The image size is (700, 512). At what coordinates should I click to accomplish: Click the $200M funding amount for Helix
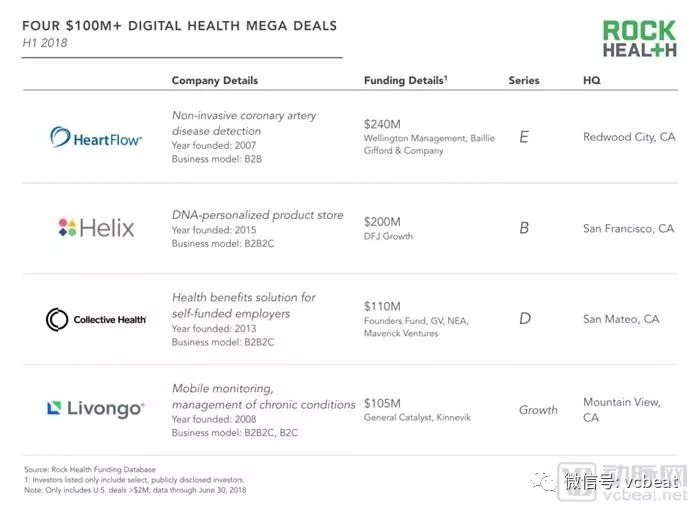[383, 222]
